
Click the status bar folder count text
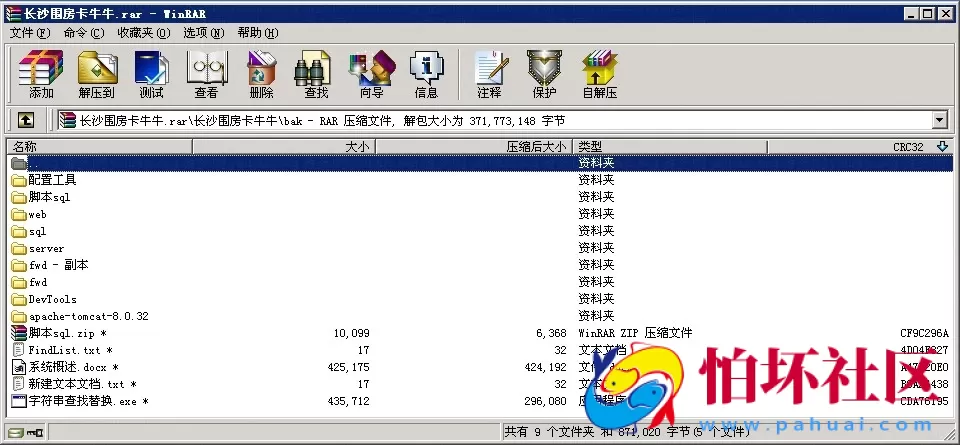(626, 432)
